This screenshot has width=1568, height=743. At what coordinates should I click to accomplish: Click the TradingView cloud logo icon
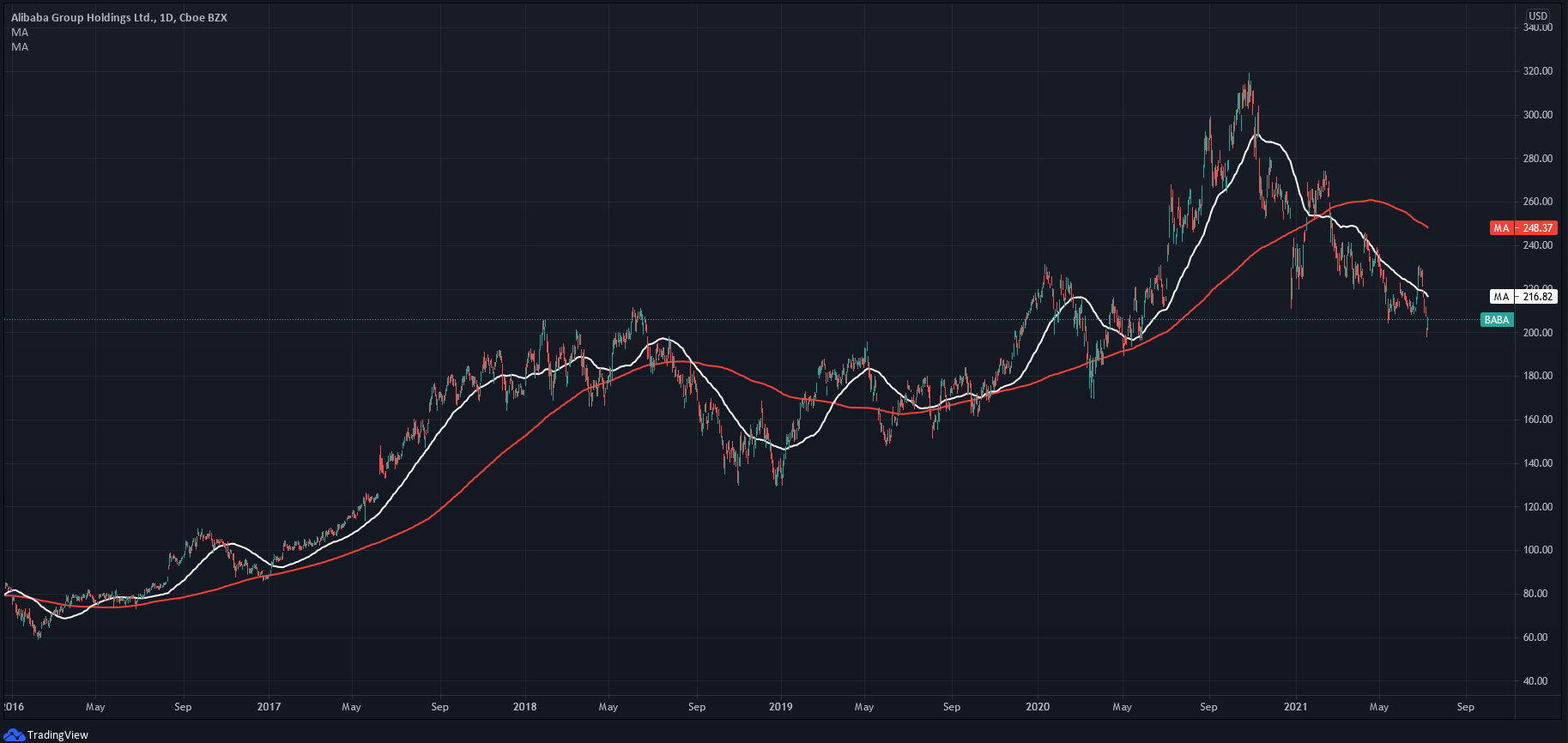coord(14,734)
